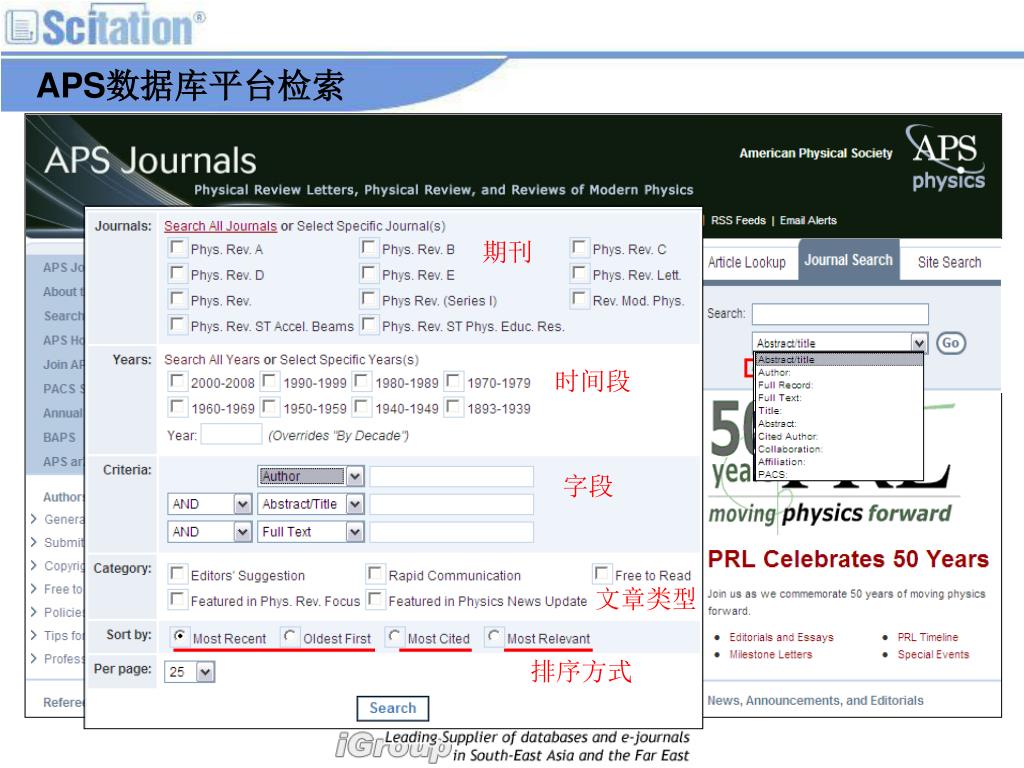Open PRL Timeline link
The height and width of the screenshot is (768, 1024).
(927, 637)
